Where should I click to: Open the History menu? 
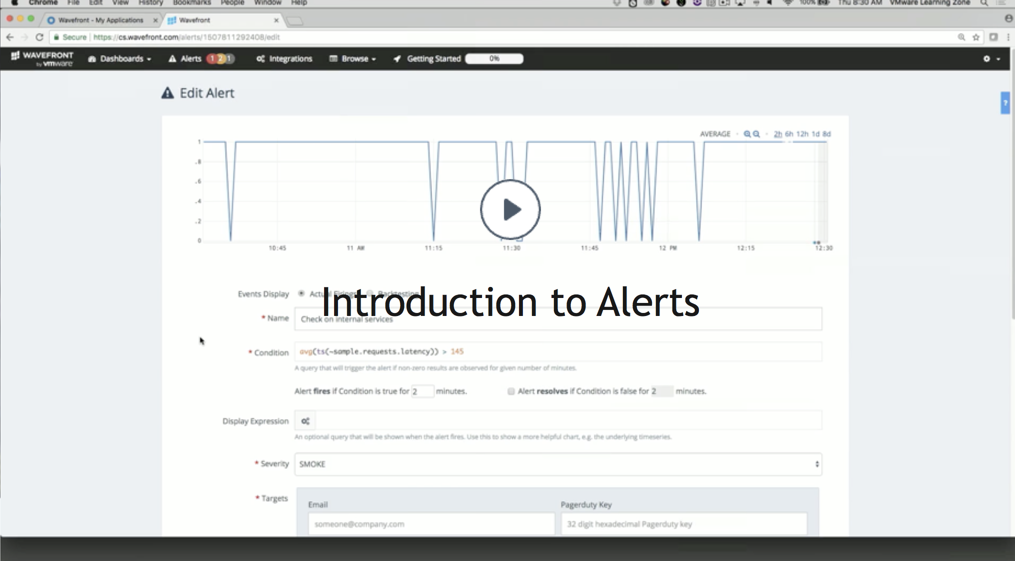click(151, 3)
